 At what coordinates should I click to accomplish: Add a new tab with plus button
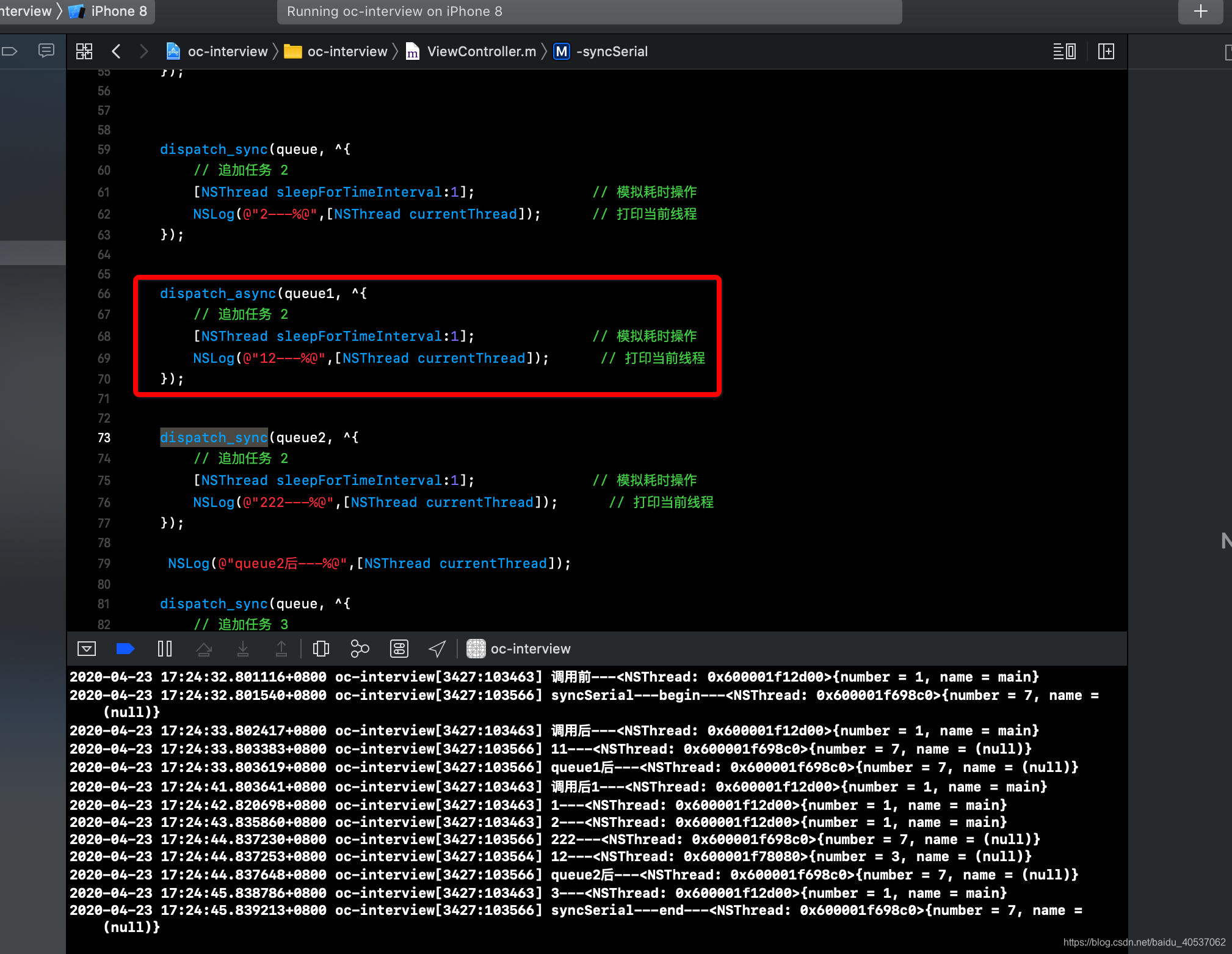click(1200, 11)
